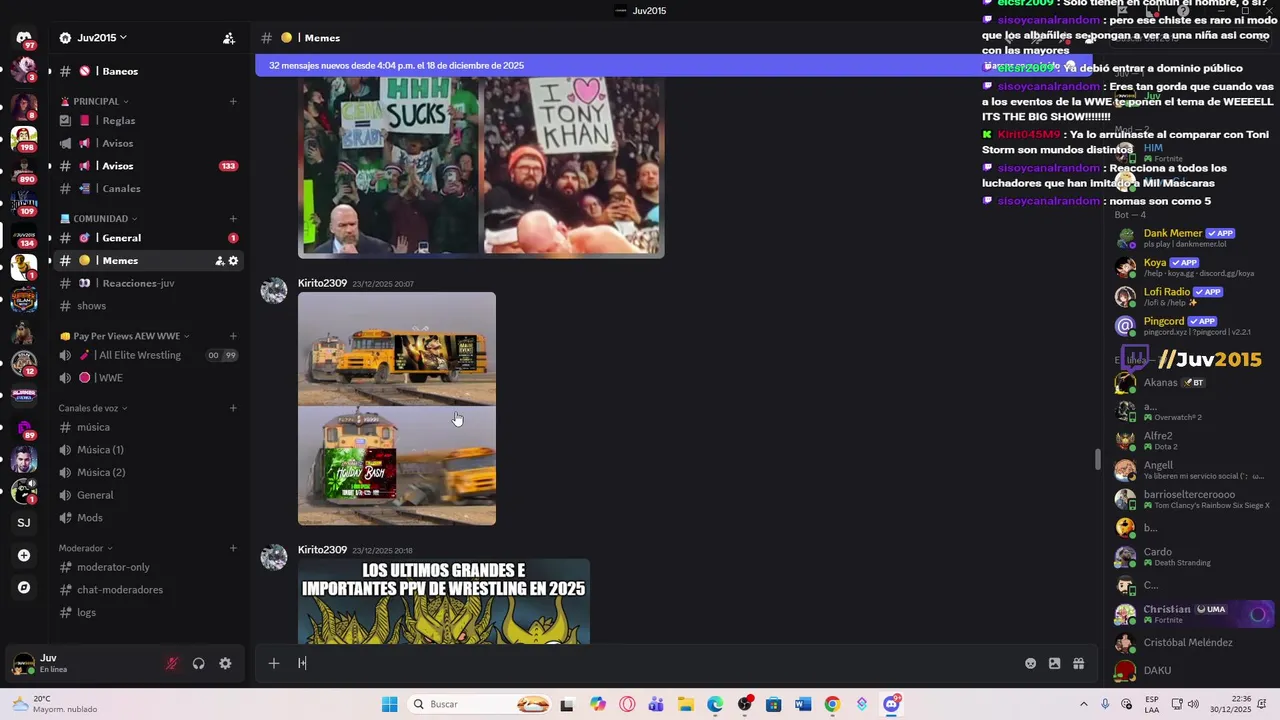This screenshot has width=1280, height=720.
Task: Open the SJ server icon
Action: click(x=24, y=523)
